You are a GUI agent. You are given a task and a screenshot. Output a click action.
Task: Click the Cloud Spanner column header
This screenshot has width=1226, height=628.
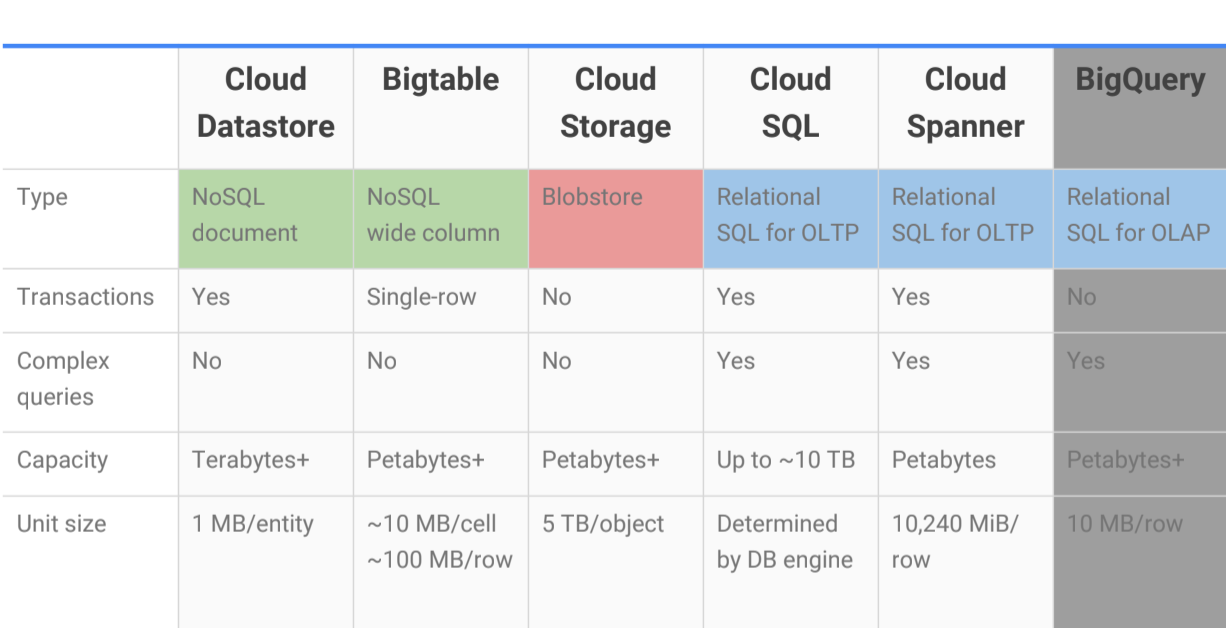point(965,103)
